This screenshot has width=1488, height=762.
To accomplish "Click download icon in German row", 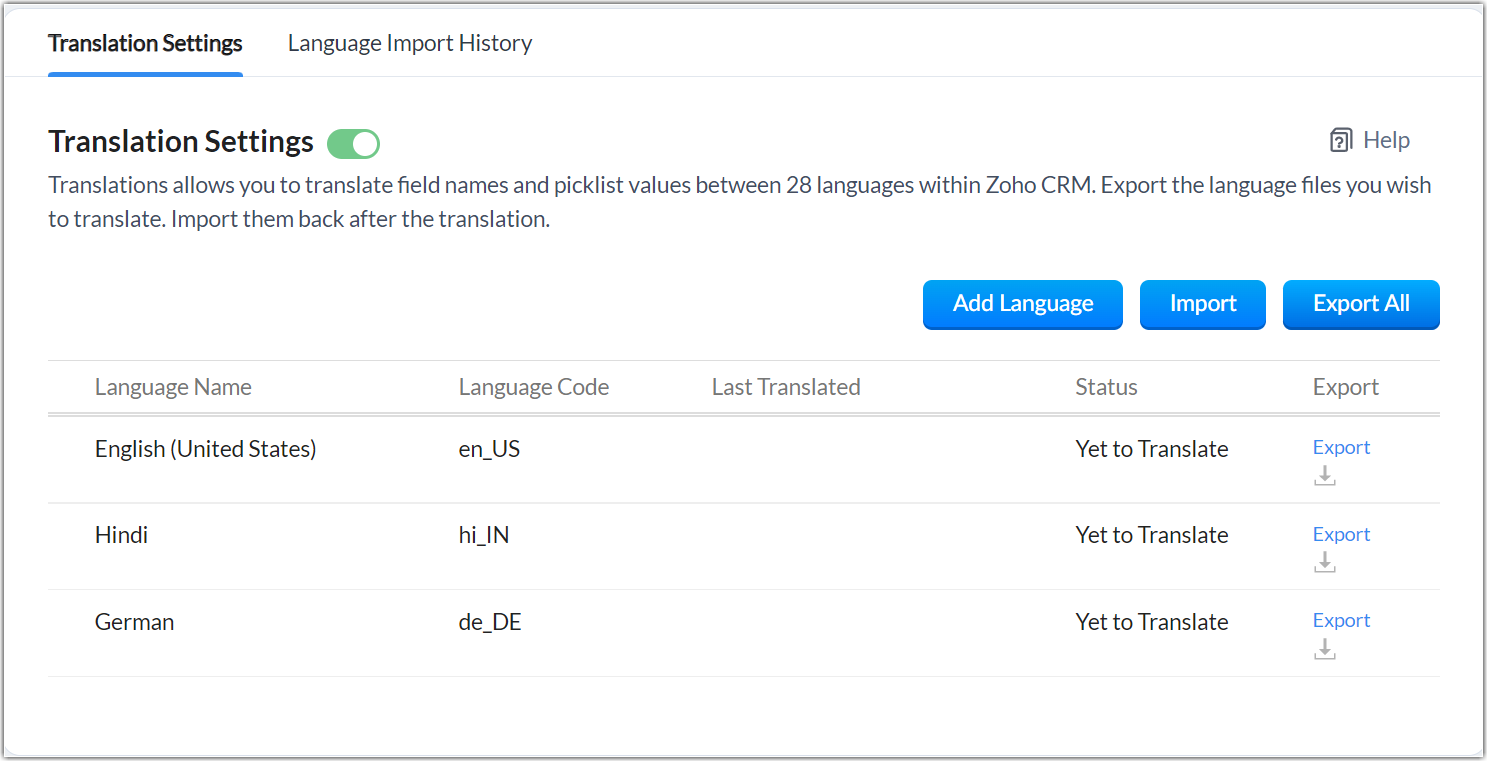I will click(1325, 649).
